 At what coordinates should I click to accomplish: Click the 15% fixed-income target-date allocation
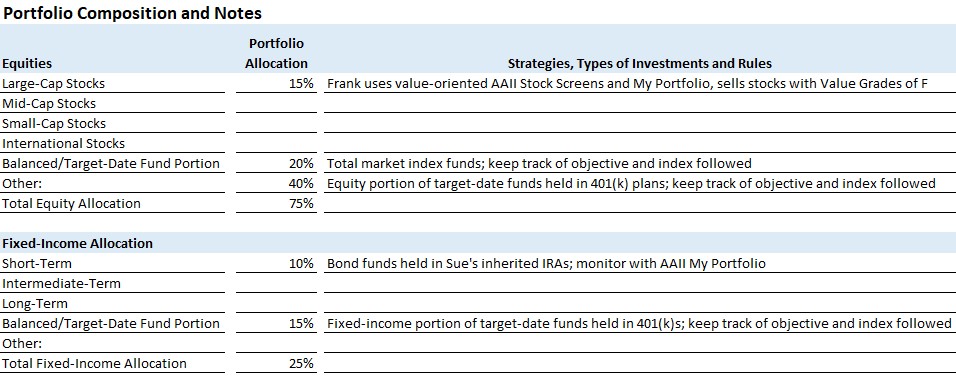[276, 323]
